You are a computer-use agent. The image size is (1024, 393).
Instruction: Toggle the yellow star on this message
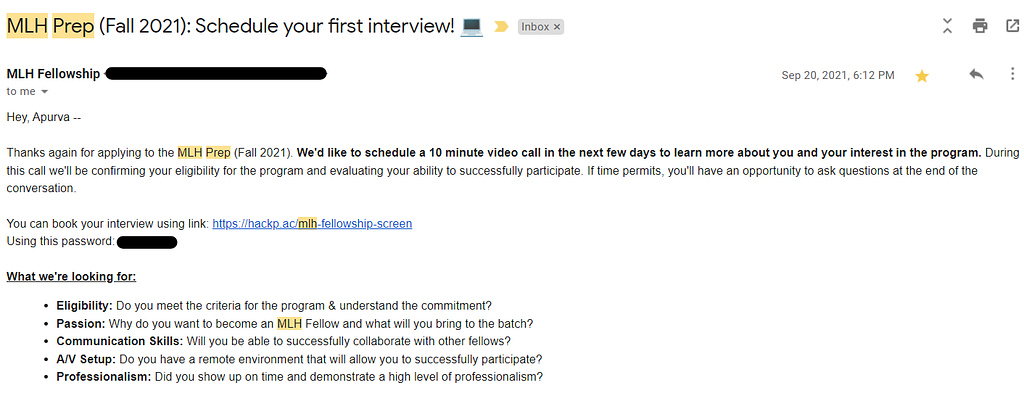pos(921,76)
